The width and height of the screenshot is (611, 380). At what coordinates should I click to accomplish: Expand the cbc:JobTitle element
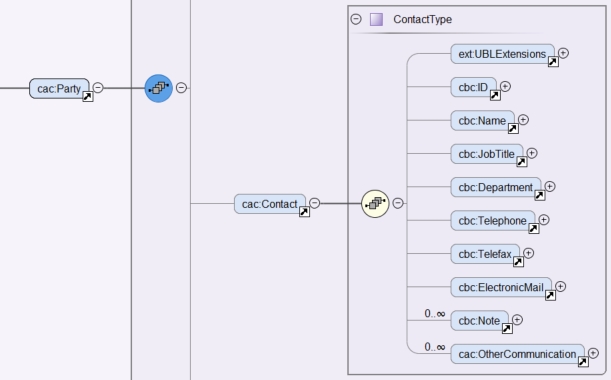click(x=532, y=153)
